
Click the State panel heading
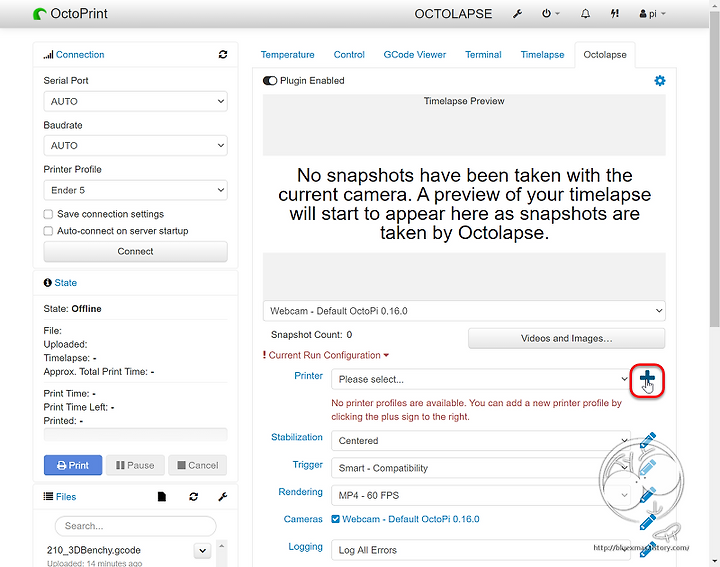coord(66,283)
